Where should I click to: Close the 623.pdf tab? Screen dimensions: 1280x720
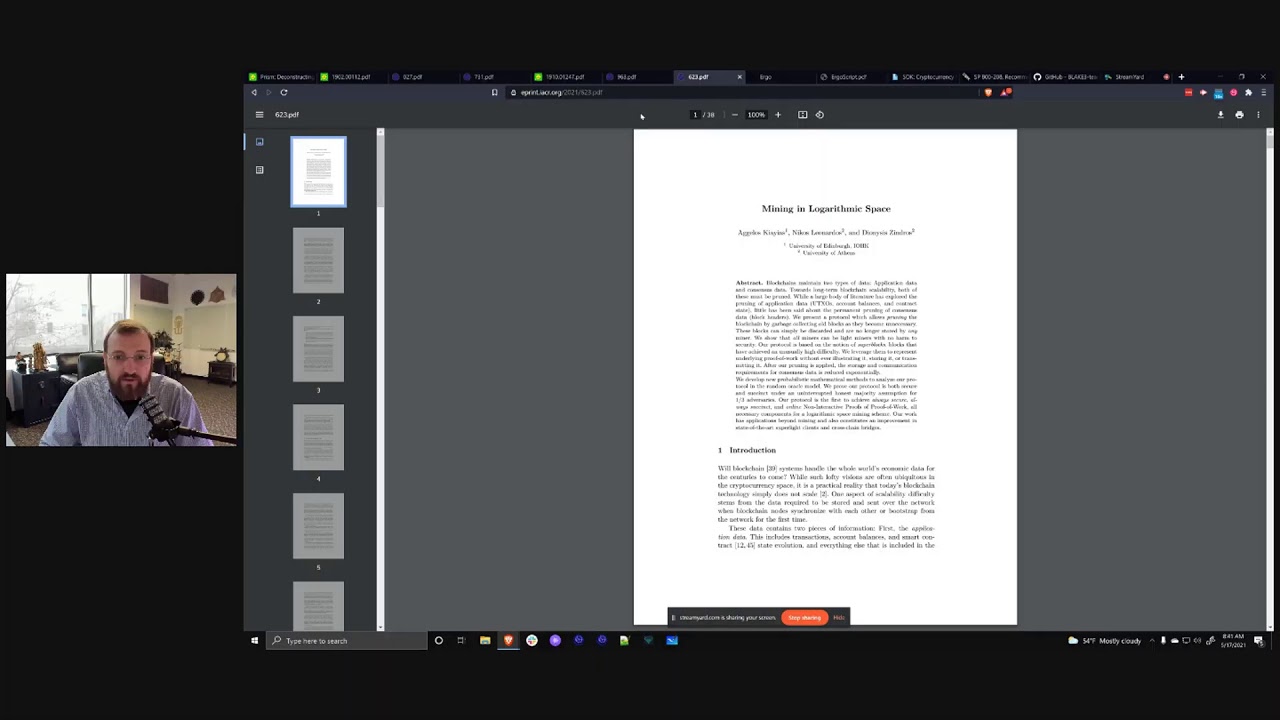pyautogui.click(x=740, y=76)
